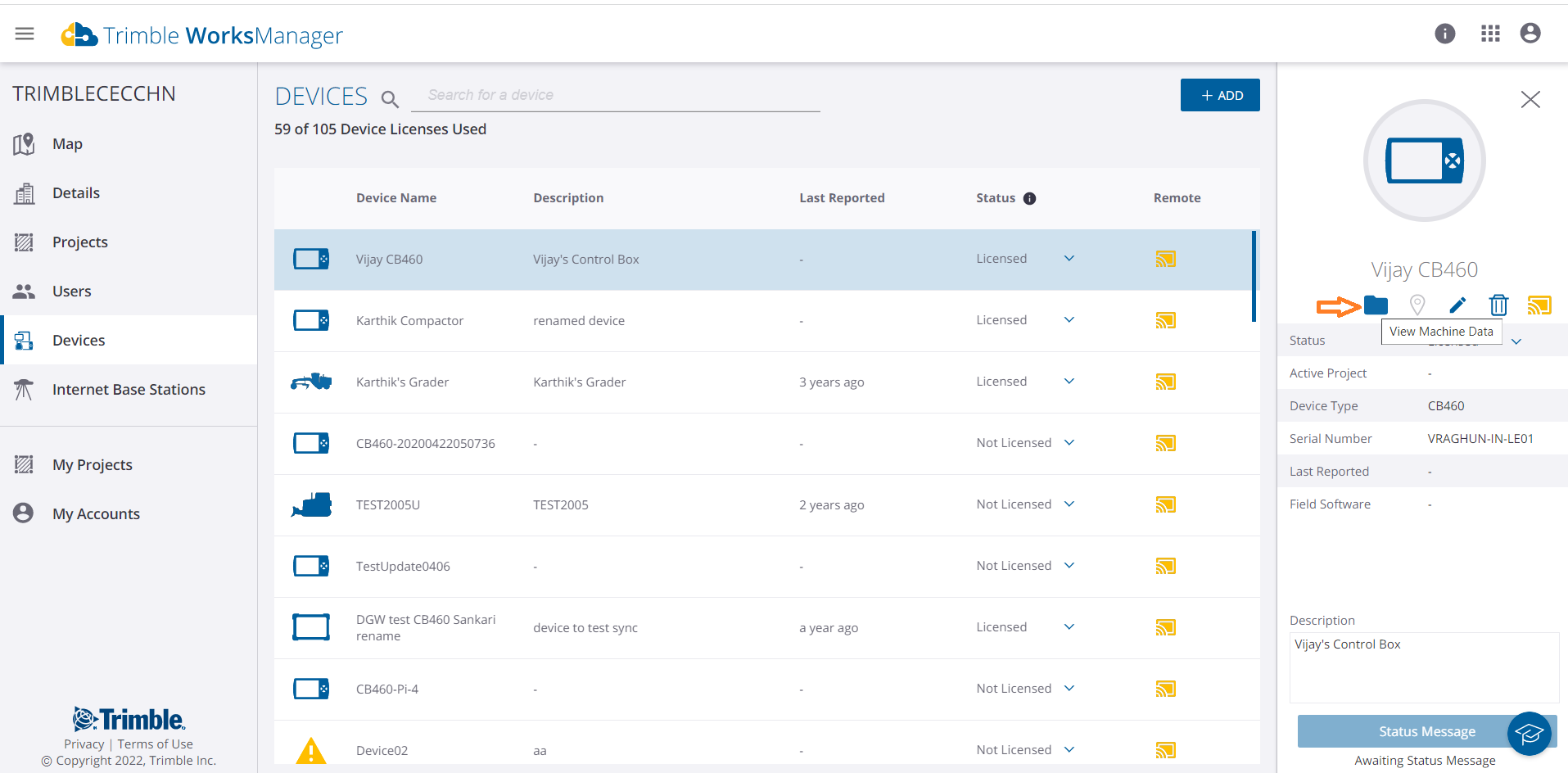Click the location pin icon for Vijay CB460
Screen dimensions: 1568x773
pyautogui.click(x=1417, y=305)
